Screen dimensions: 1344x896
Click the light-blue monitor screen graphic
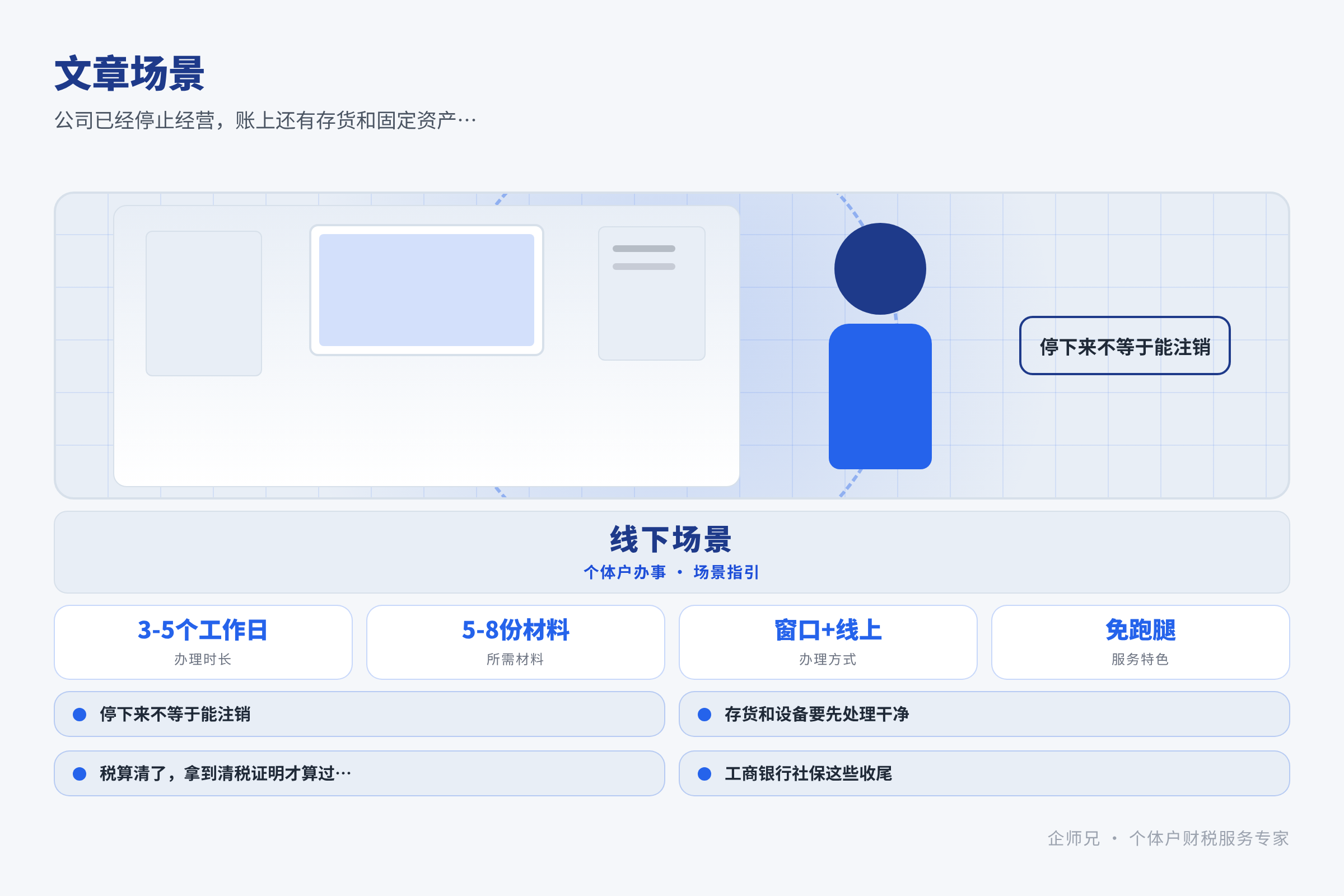click(x=426, y=290)
